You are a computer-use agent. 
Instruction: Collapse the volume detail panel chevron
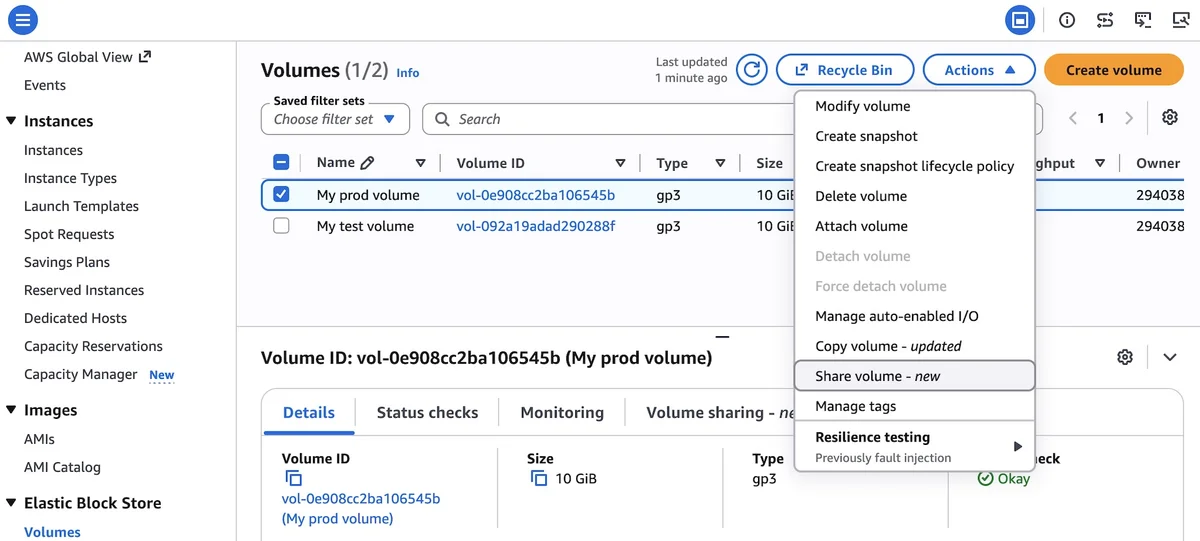1170,357
